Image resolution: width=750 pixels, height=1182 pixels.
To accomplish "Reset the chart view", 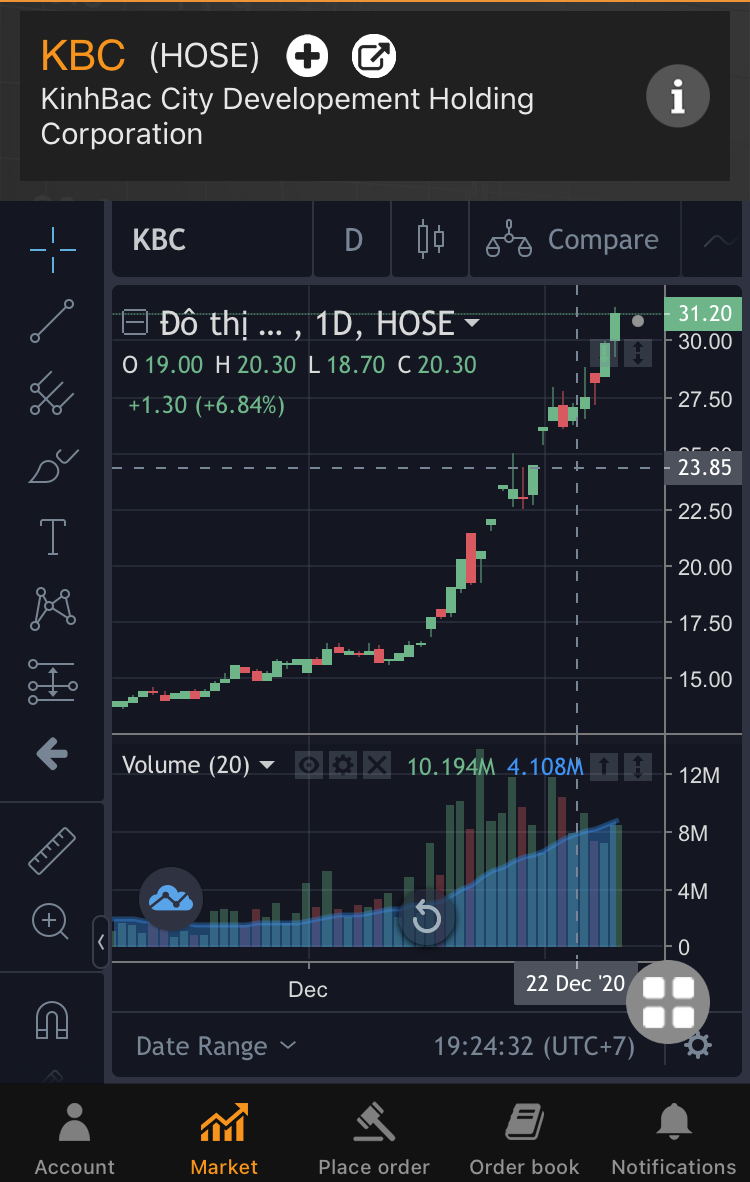I will 427,917.
